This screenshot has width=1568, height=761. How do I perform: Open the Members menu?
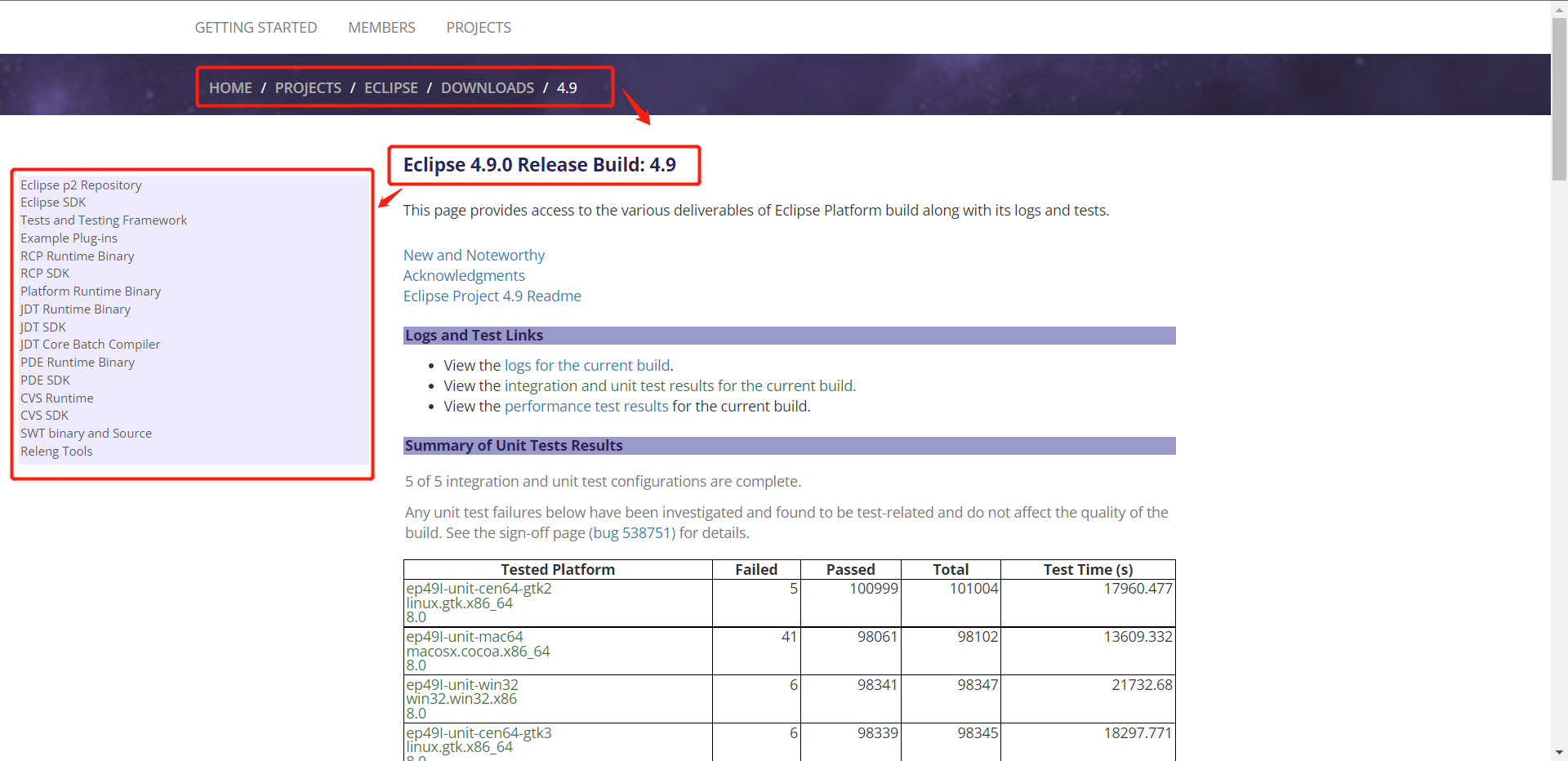click(381, 28)
